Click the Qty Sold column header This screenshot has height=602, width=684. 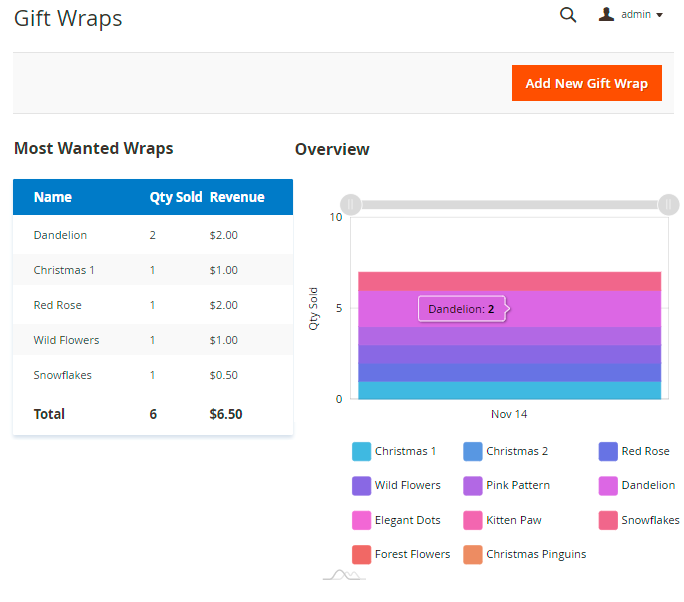pos(175,197)
